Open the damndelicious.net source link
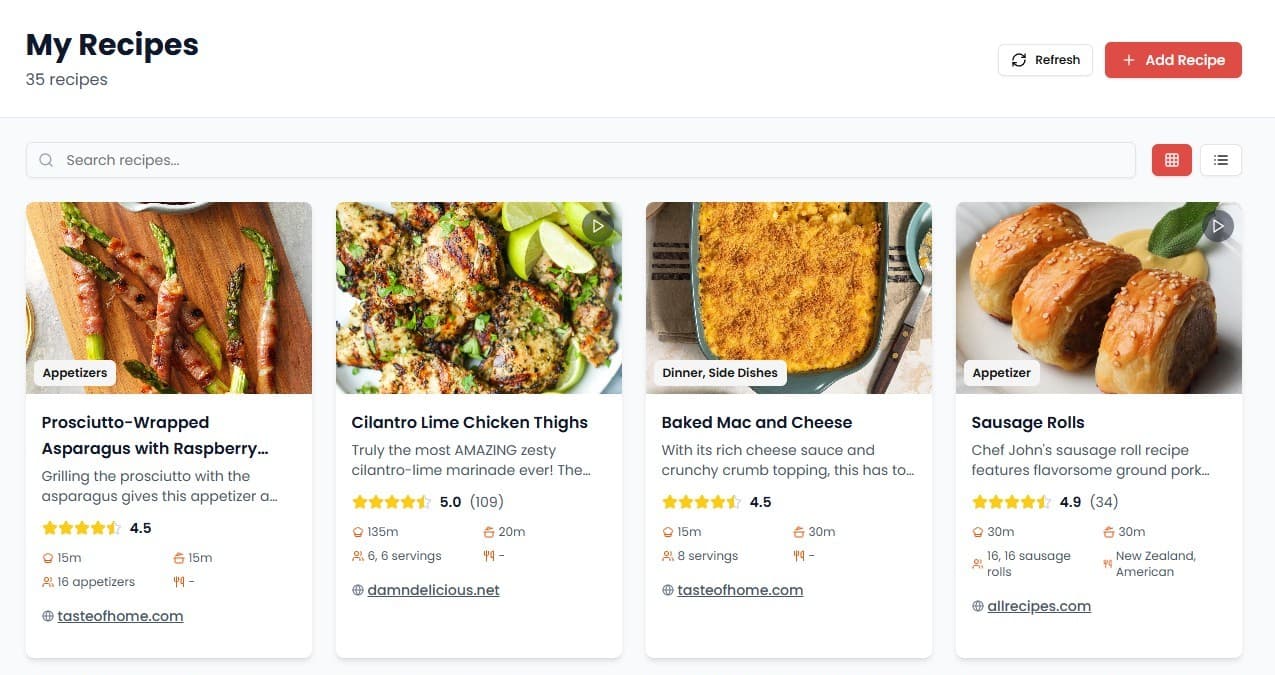This screenshot has height=675, width=1275. pos(433,590)
